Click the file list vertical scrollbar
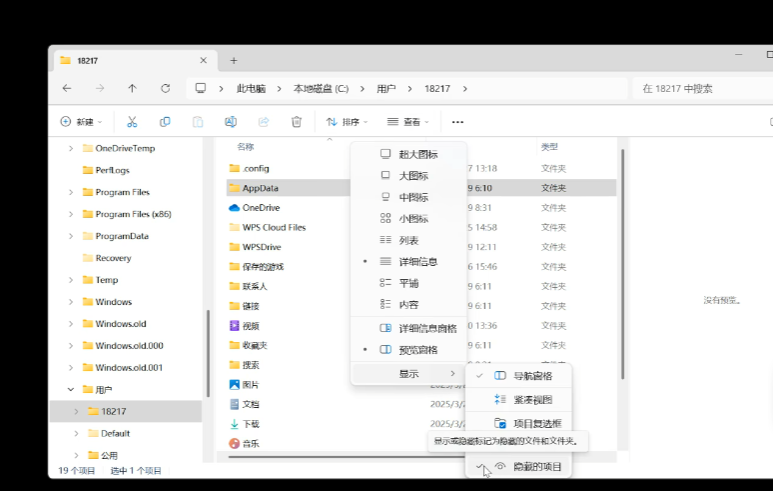Screen dimensions: 773x491 pos(622,264)
